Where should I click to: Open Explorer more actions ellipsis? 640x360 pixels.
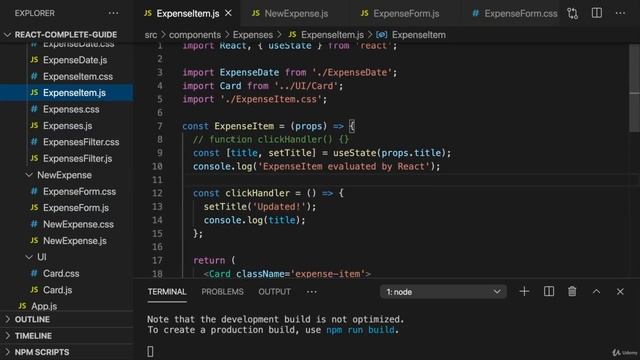point(113,13)
